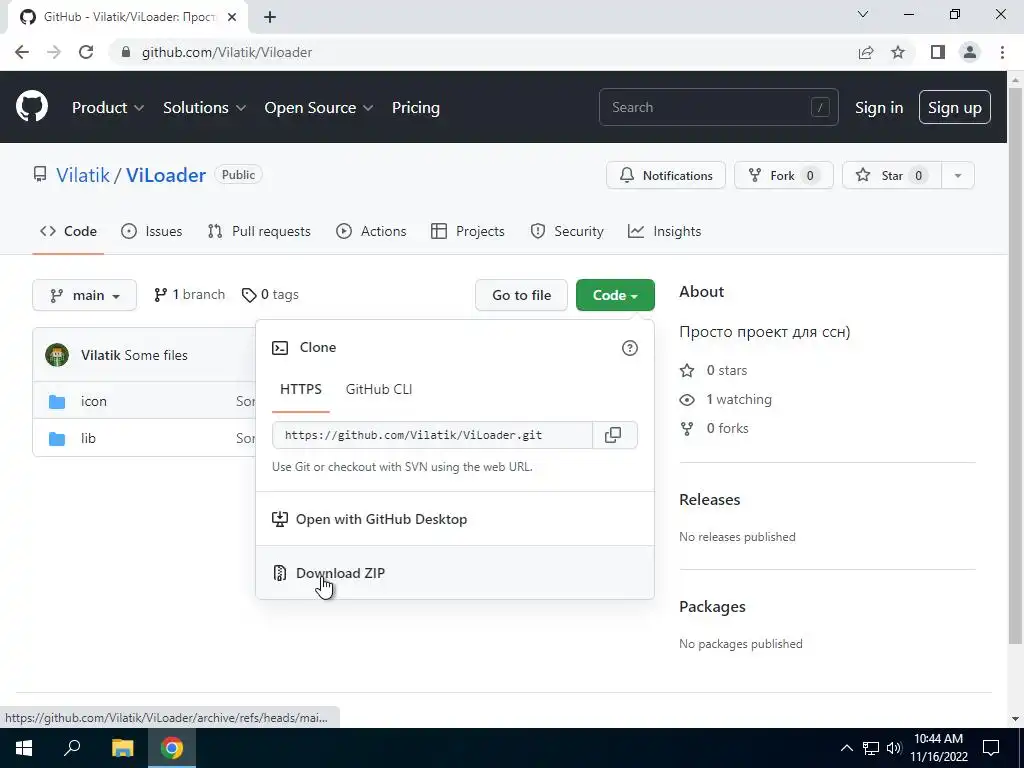The width and height of the screenshot is (1024, 768).
Task: Open the tab search chevron
Action: (863, 14)
